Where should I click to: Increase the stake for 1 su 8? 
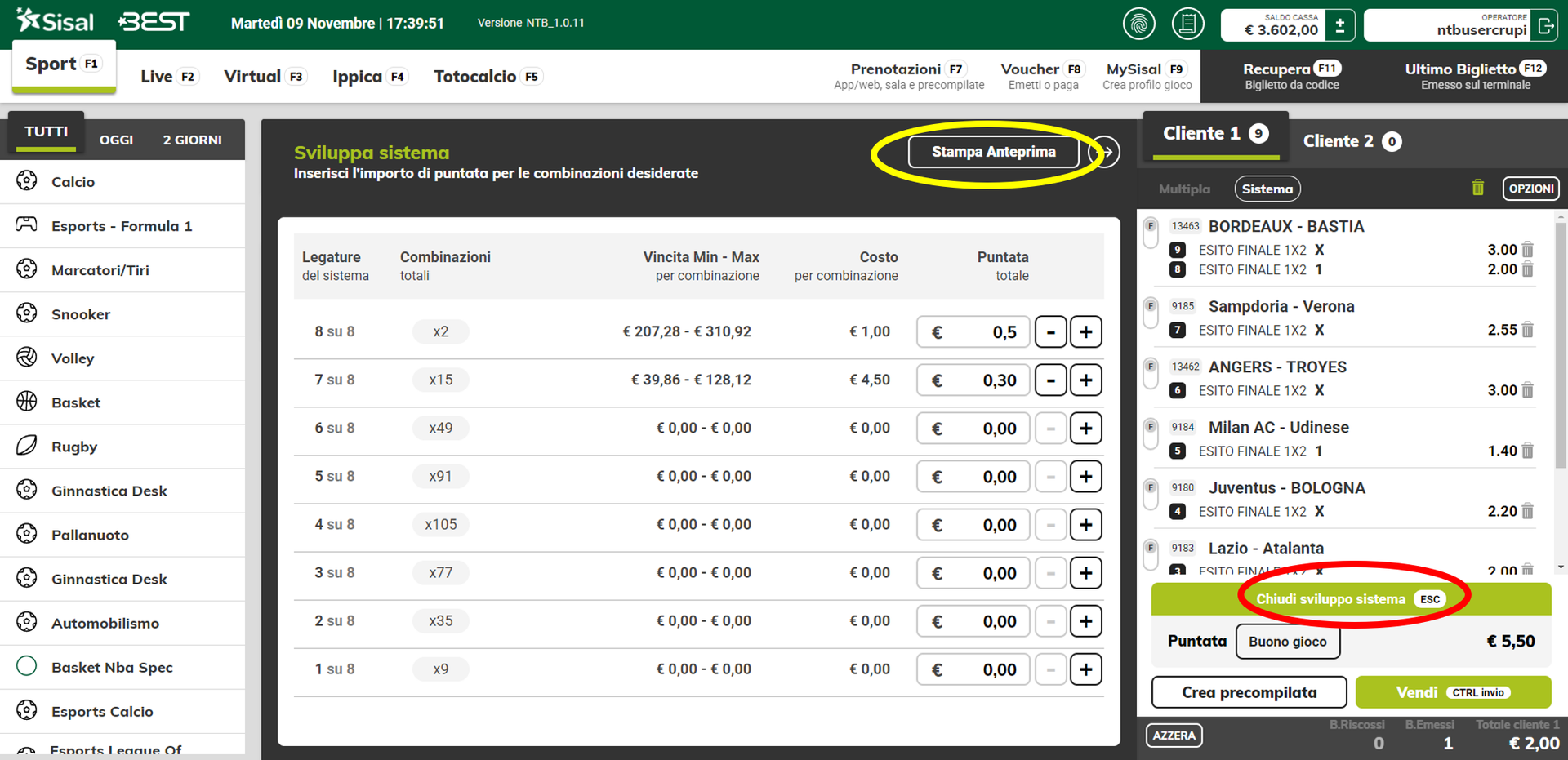click(x=1086, y=669)
